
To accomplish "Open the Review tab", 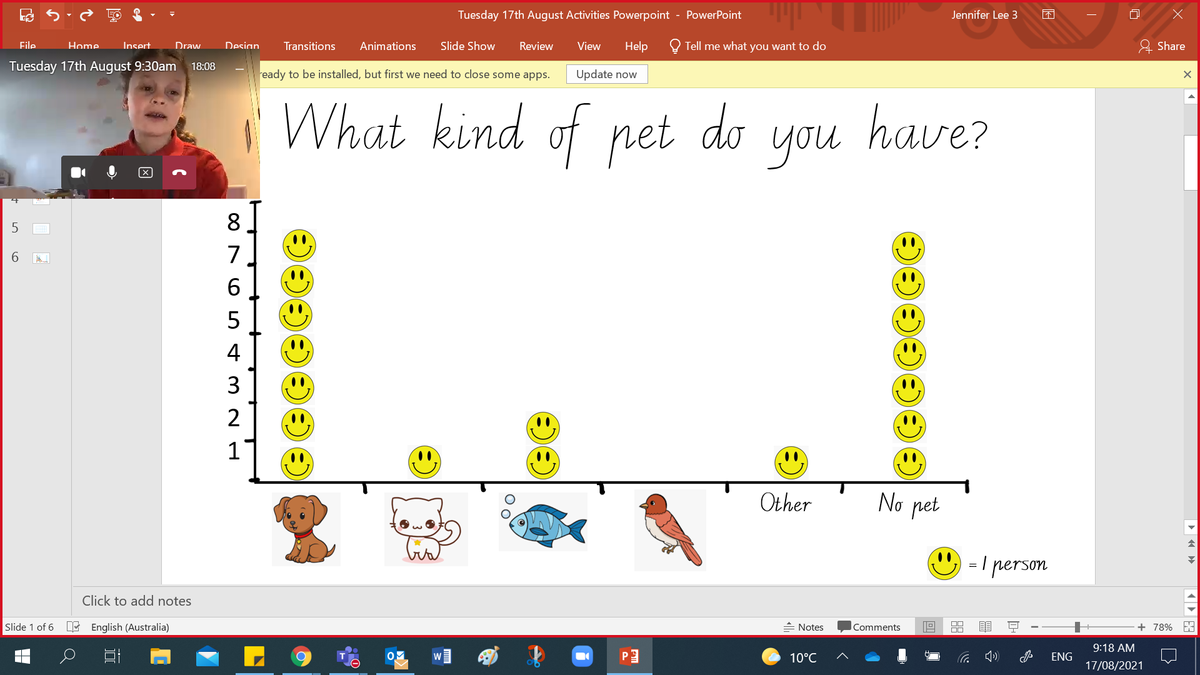I will (536, 46).
